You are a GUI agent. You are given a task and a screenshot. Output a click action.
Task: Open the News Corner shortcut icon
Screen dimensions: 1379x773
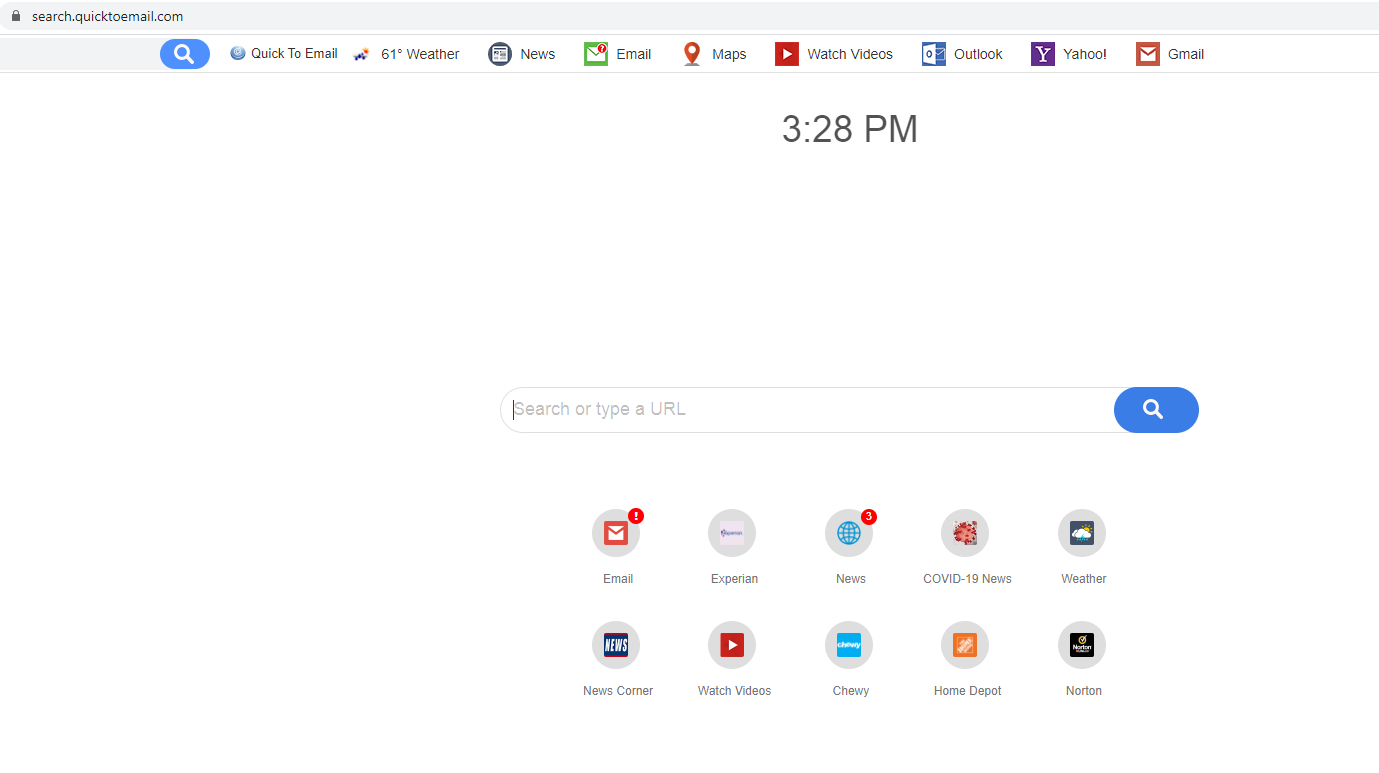click(x=616, y=645)
